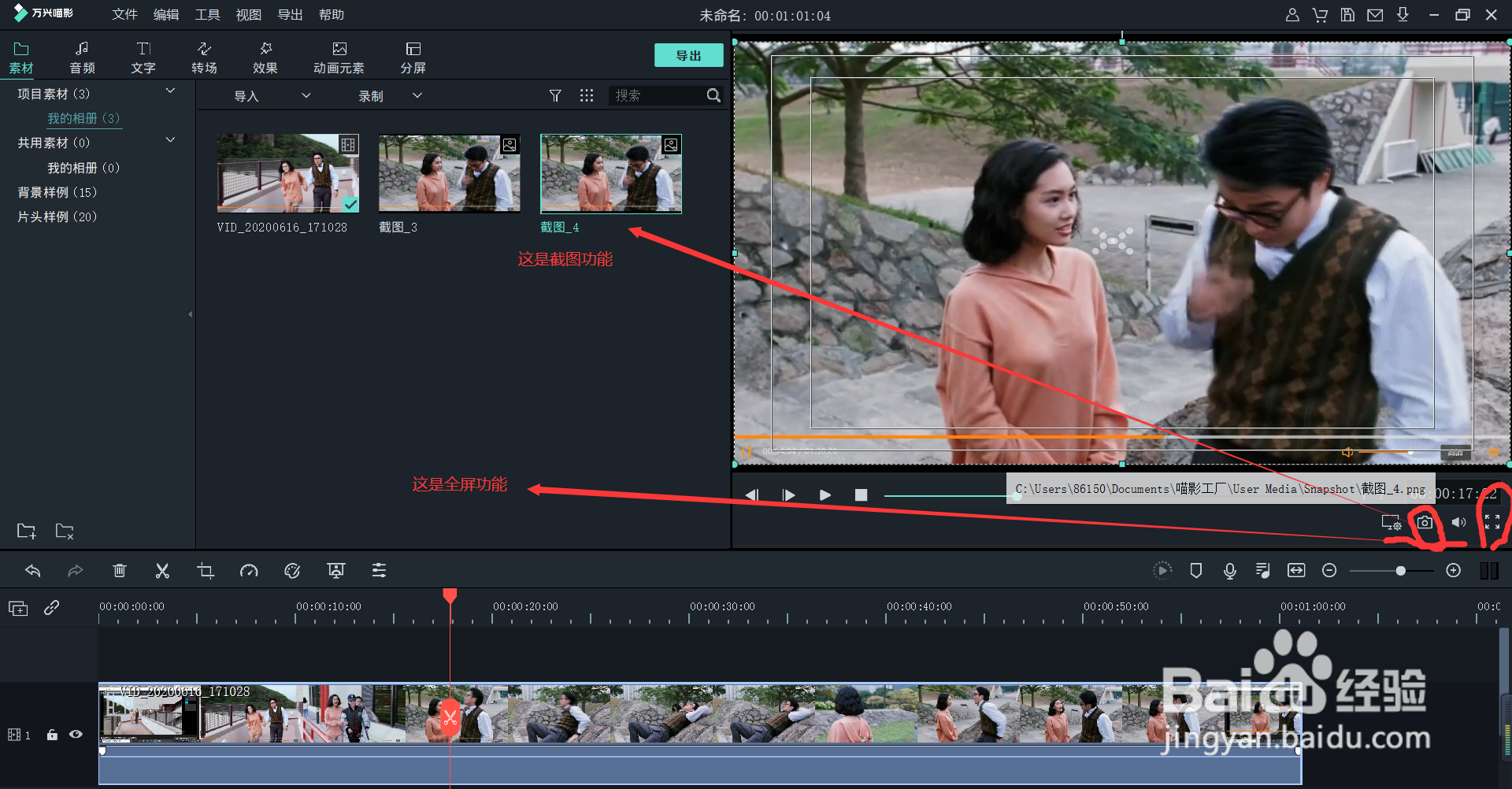The height and width of the screenshot is (789, 1512).
Task: Toggle lock on video track 1
Action: tap(52, 735)
